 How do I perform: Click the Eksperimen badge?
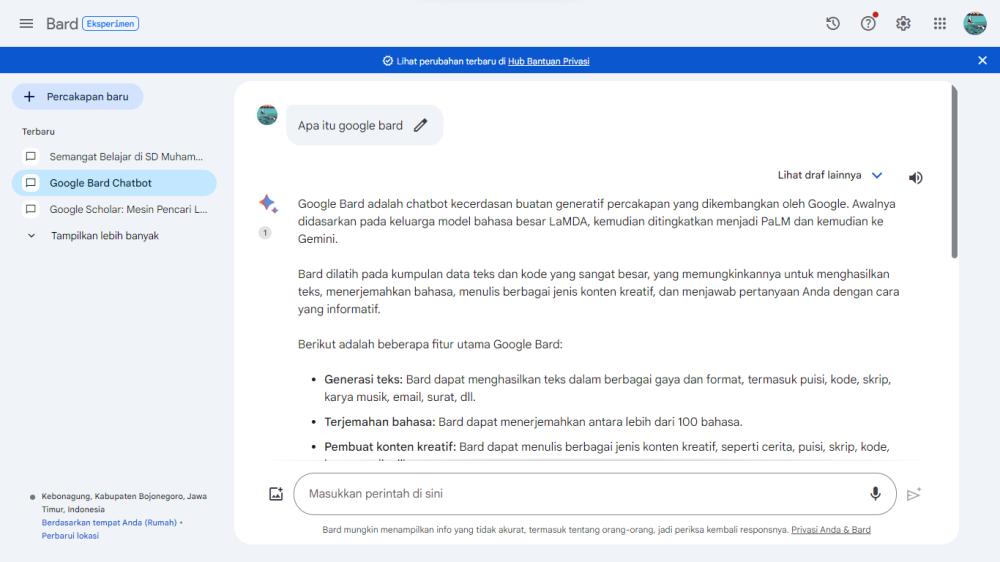point(110,24)
